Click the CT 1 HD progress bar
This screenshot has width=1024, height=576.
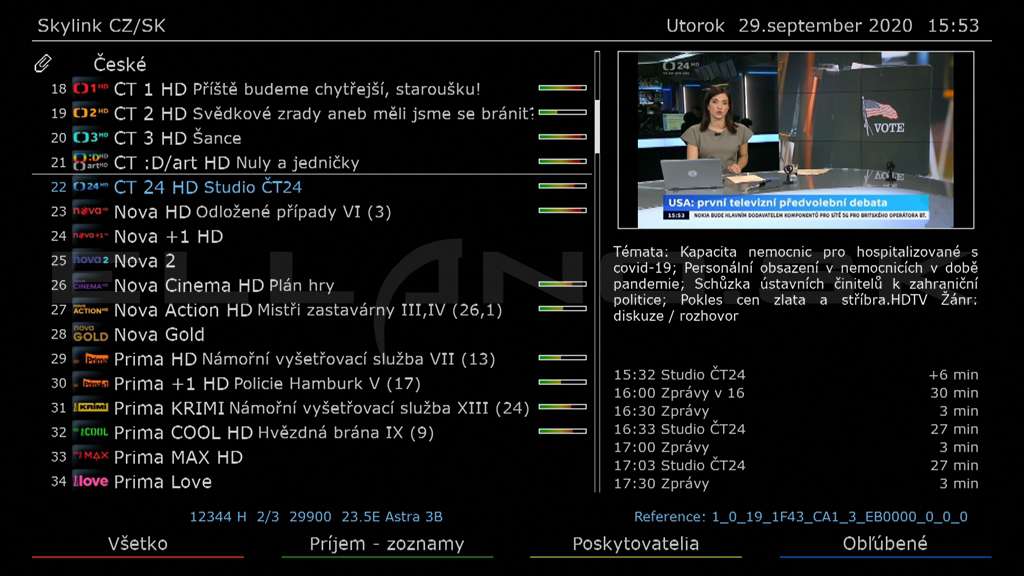point(562,88)
